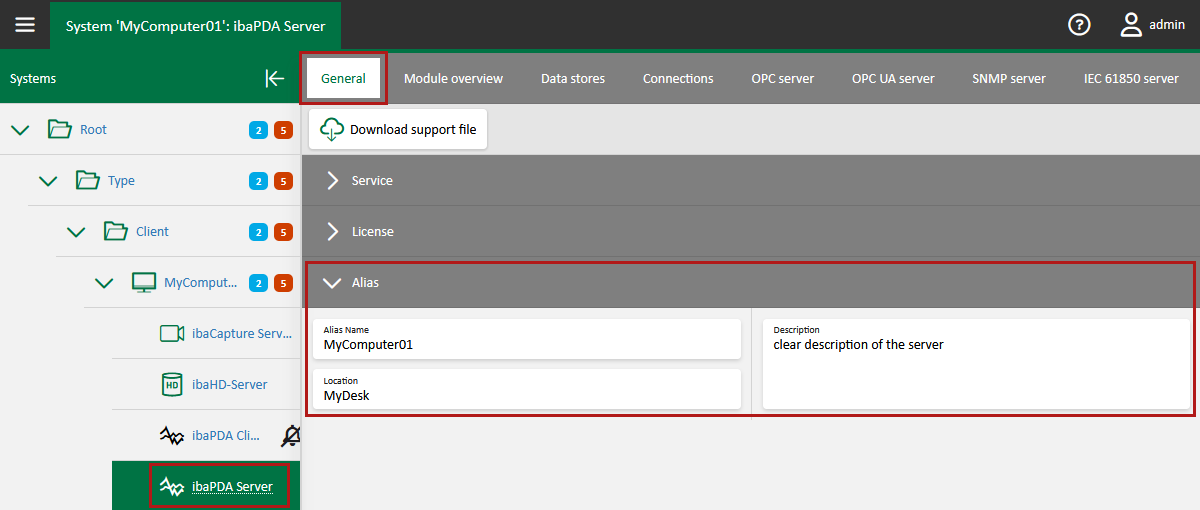Click Download support file button

[x=398, y=129]
